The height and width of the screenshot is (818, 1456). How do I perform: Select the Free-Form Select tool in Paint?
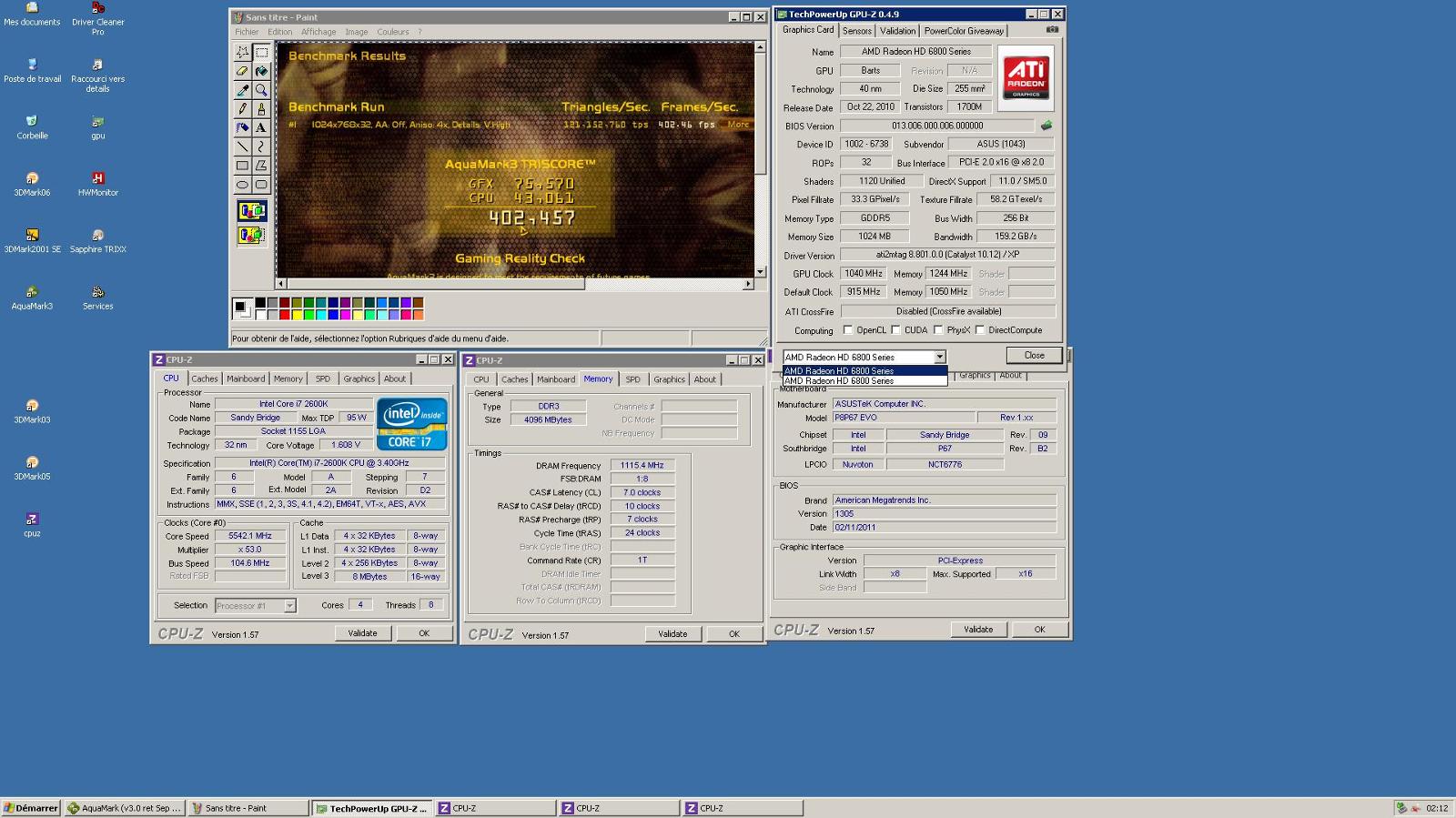click(x=242, y=52)
